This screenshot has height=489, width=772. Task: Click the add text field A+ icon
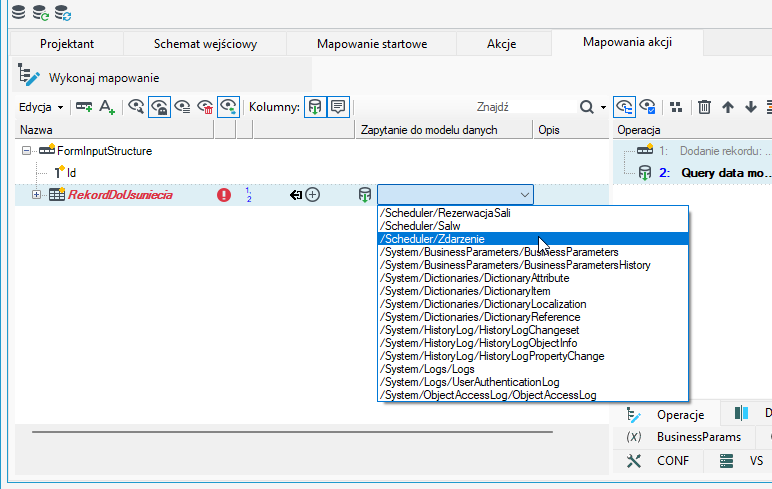(x=106, y=106)
